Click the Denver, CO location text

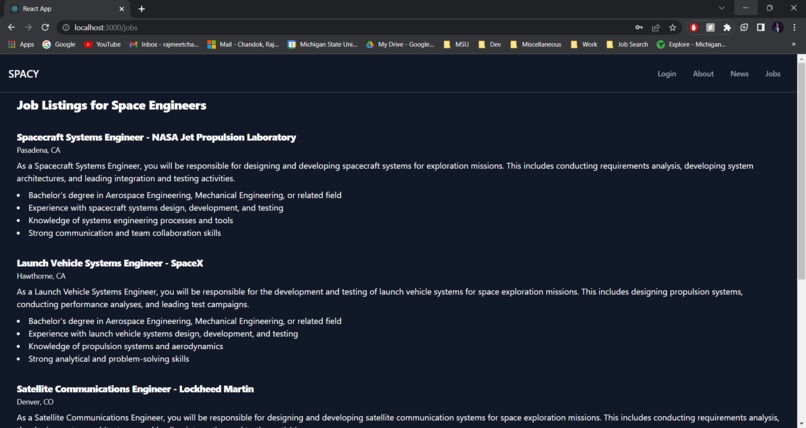pyautogui.click(x=35, y=402)
